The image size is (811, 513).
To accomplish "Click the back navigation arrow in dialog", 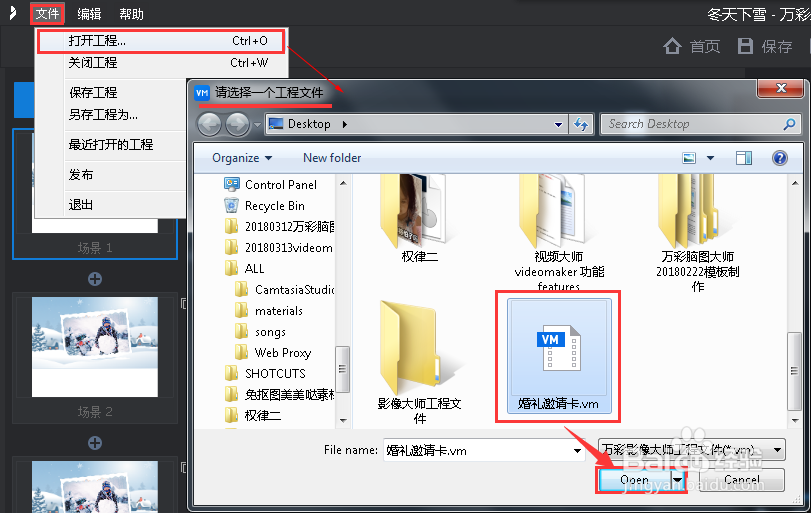I will click(209, 125).
